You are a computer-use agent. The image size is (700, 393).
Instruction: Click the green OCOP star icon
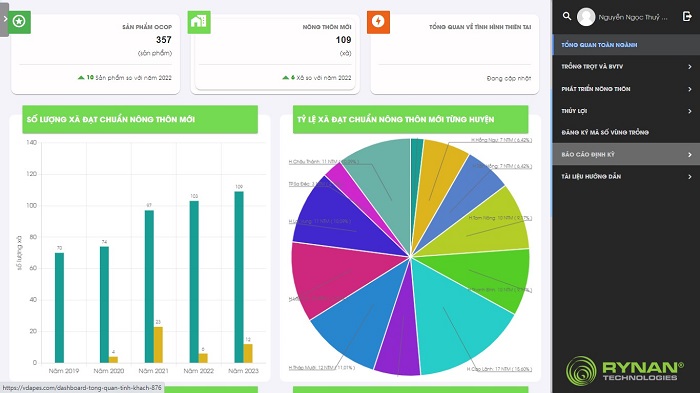tap(19, 21)
